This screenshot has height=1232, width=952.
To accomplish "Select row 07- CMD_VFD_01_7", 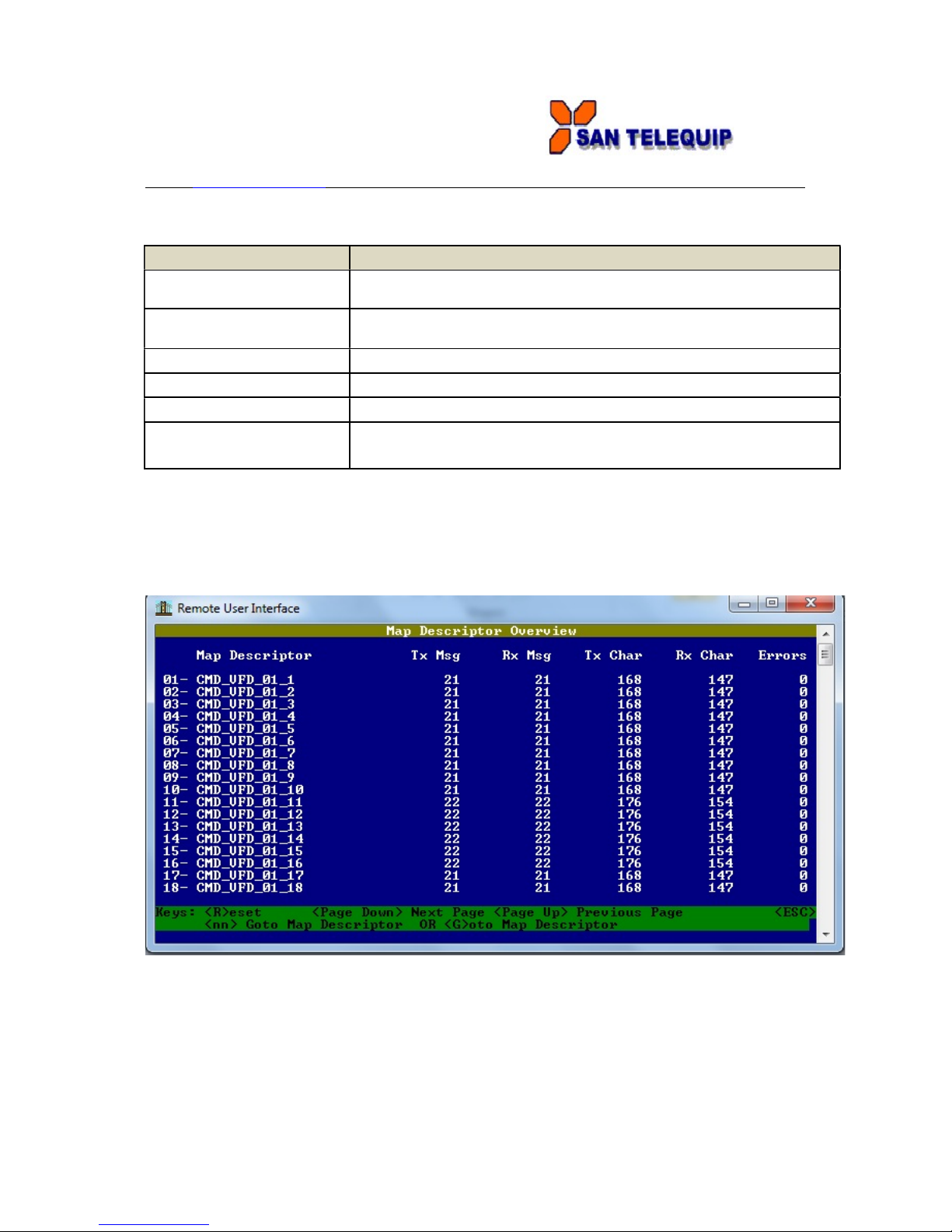I will [485, 753].
